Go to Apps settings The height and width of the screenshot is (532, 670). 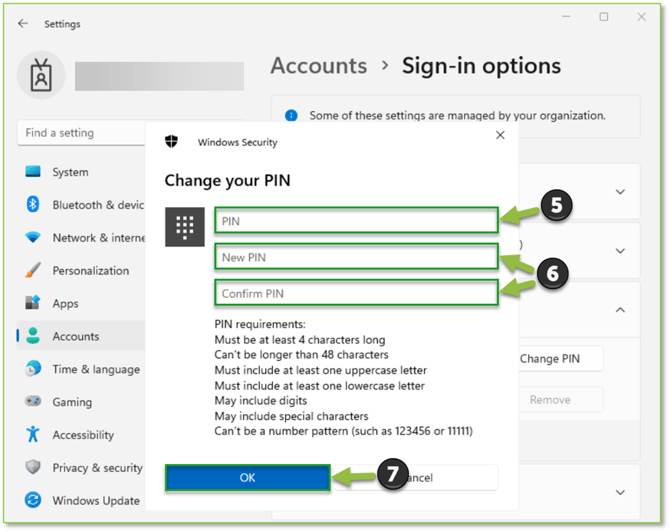coord(65,304)
